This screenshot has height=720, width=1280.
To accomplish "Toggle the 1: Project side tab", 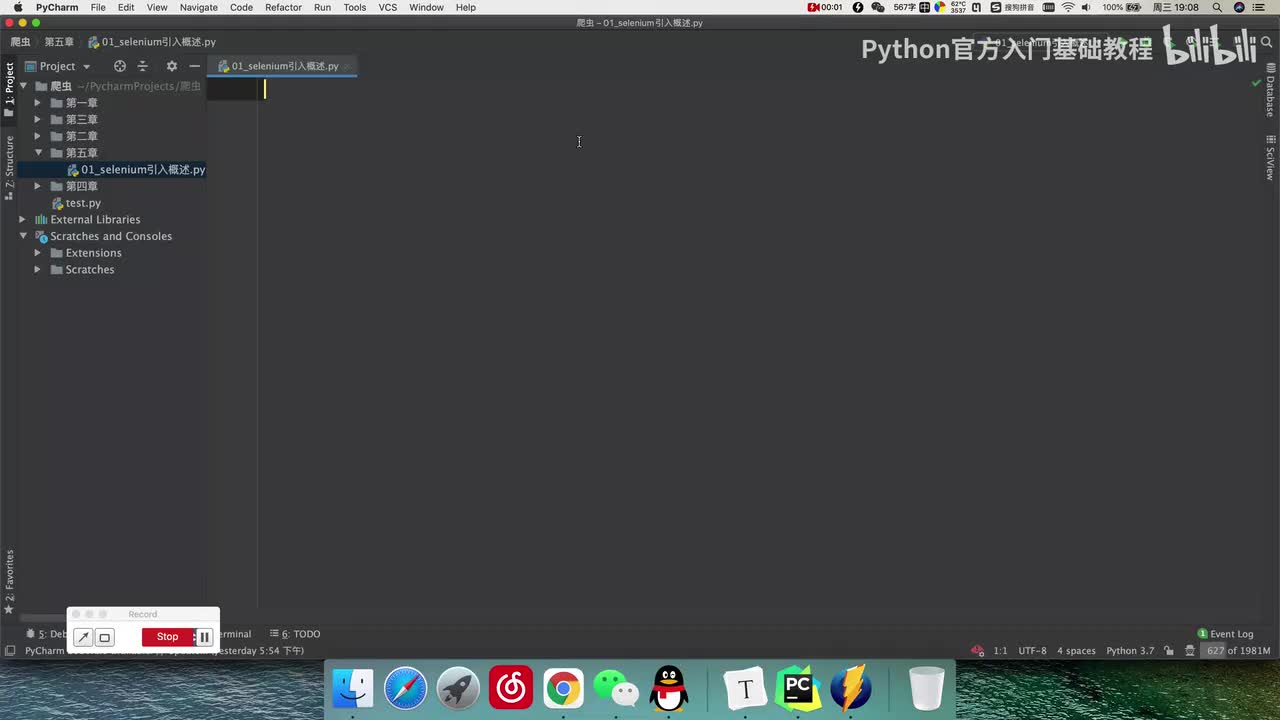I will [x=9, y=90].
